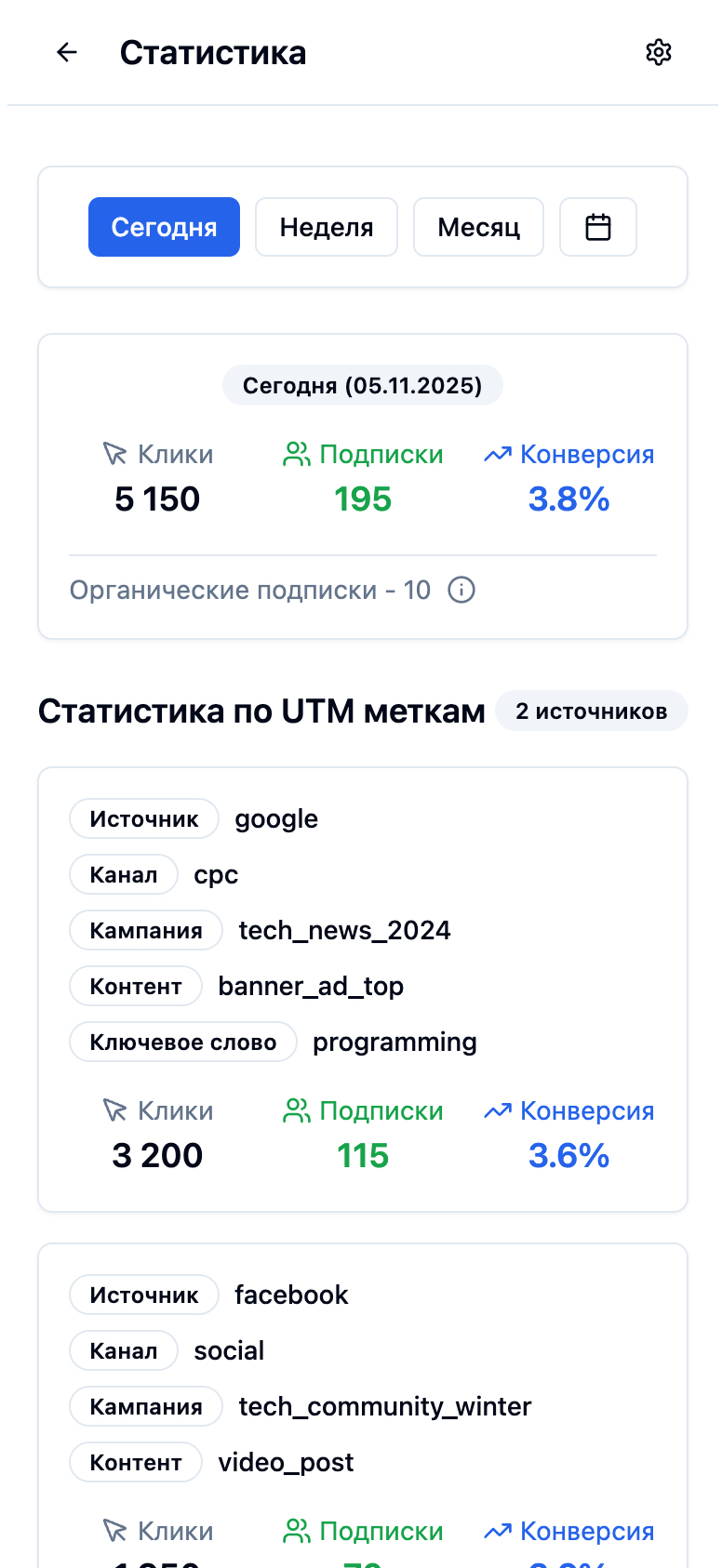Click users icon beside today's Подписки

pyautogui.click(x=296, y=455)
